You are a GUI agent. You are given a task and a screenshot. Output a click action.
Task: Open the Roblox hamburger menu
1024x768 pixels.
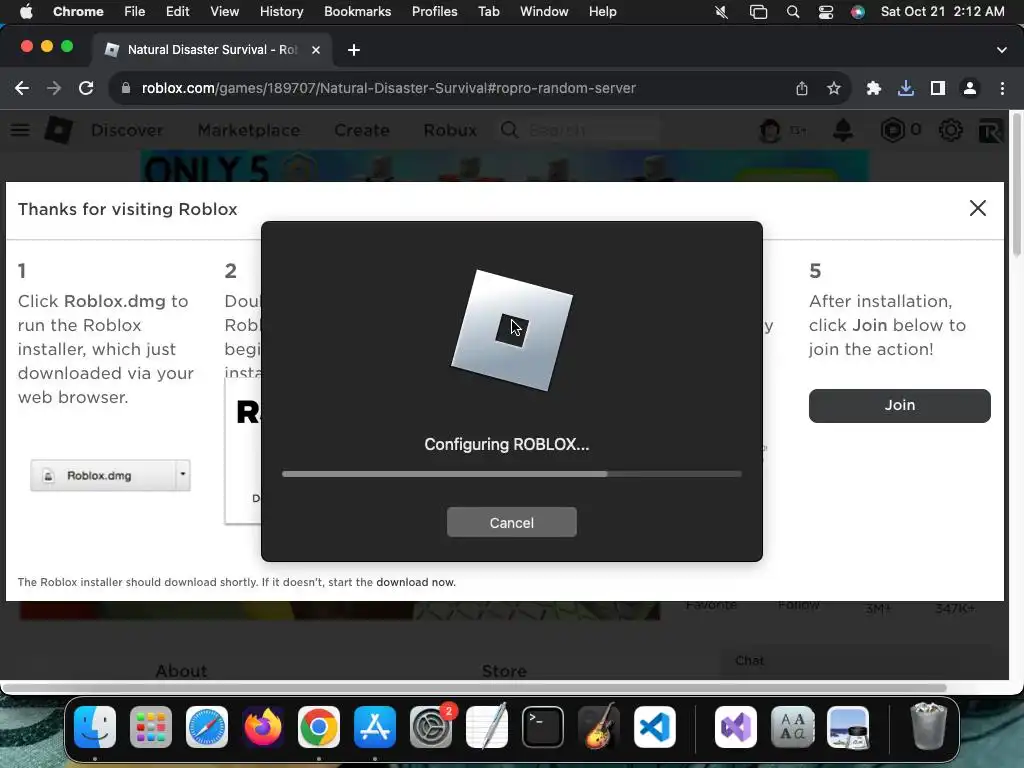[20, 130]
